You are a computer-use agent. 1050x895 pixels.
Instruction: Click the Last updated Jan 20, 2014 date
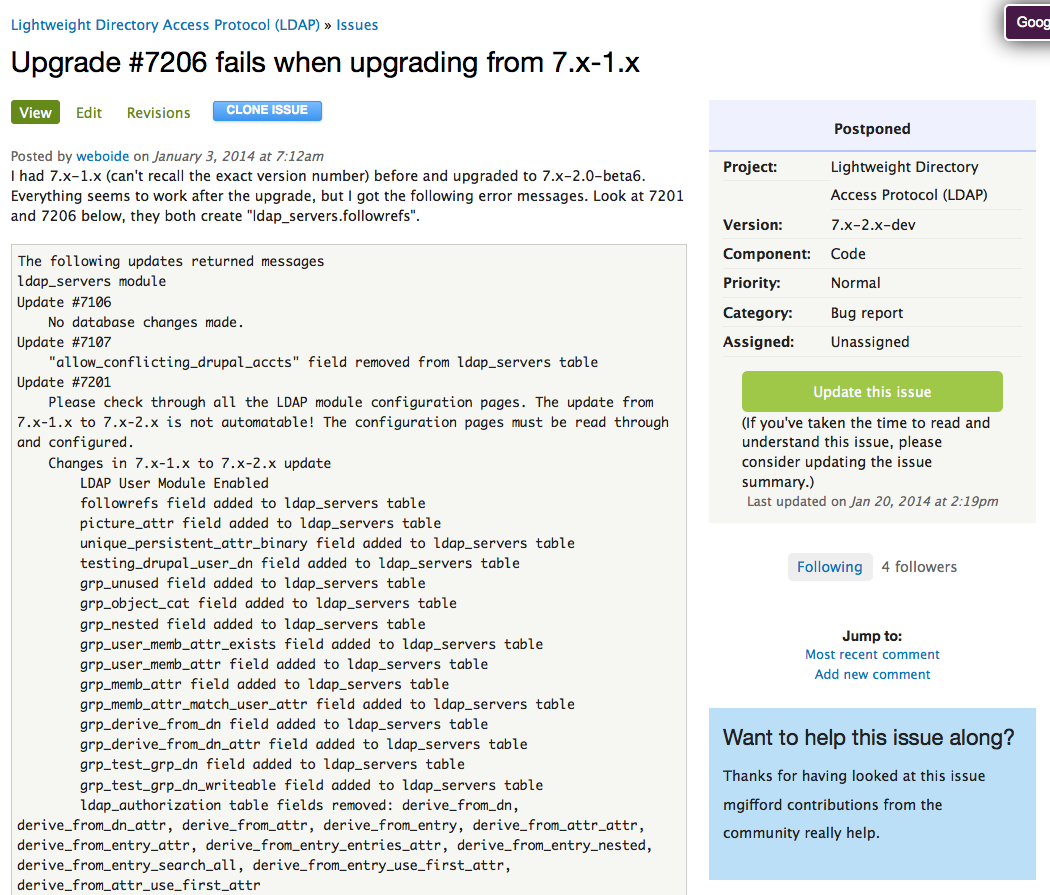coord(924,502)
